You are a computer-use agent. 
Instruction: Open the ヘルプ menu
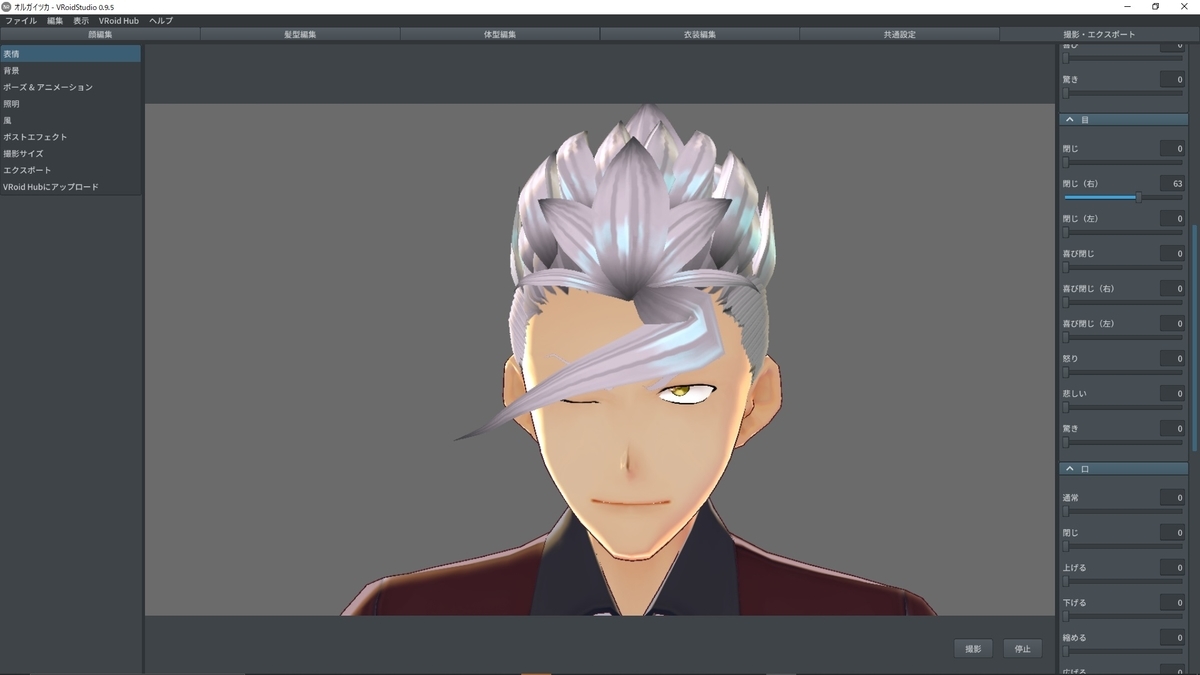161,20
